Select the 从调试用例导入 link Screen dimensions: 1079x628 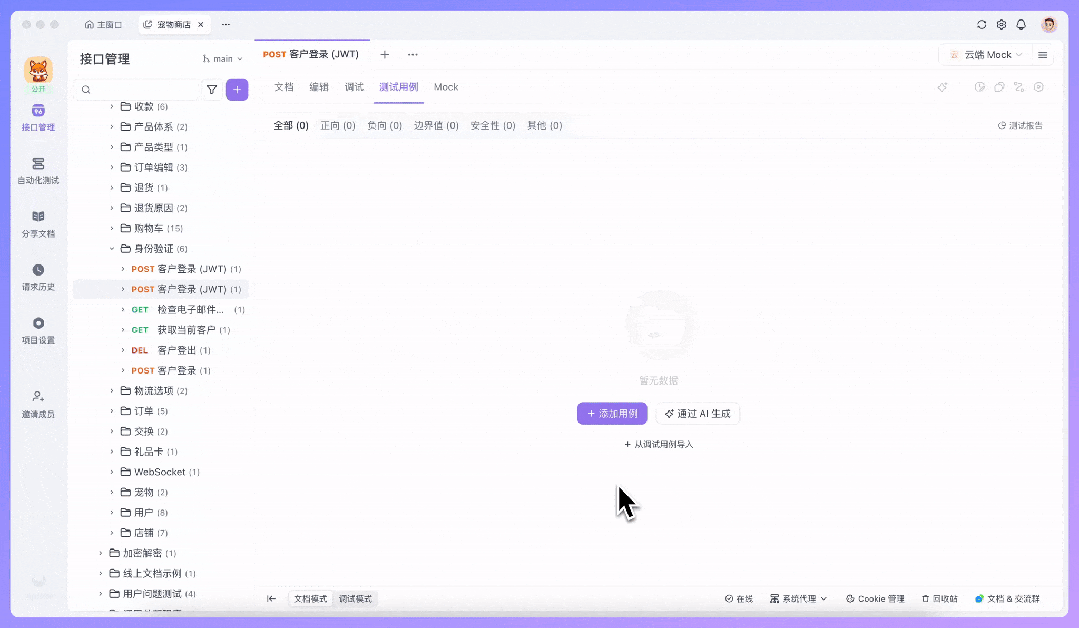point(660,443)
